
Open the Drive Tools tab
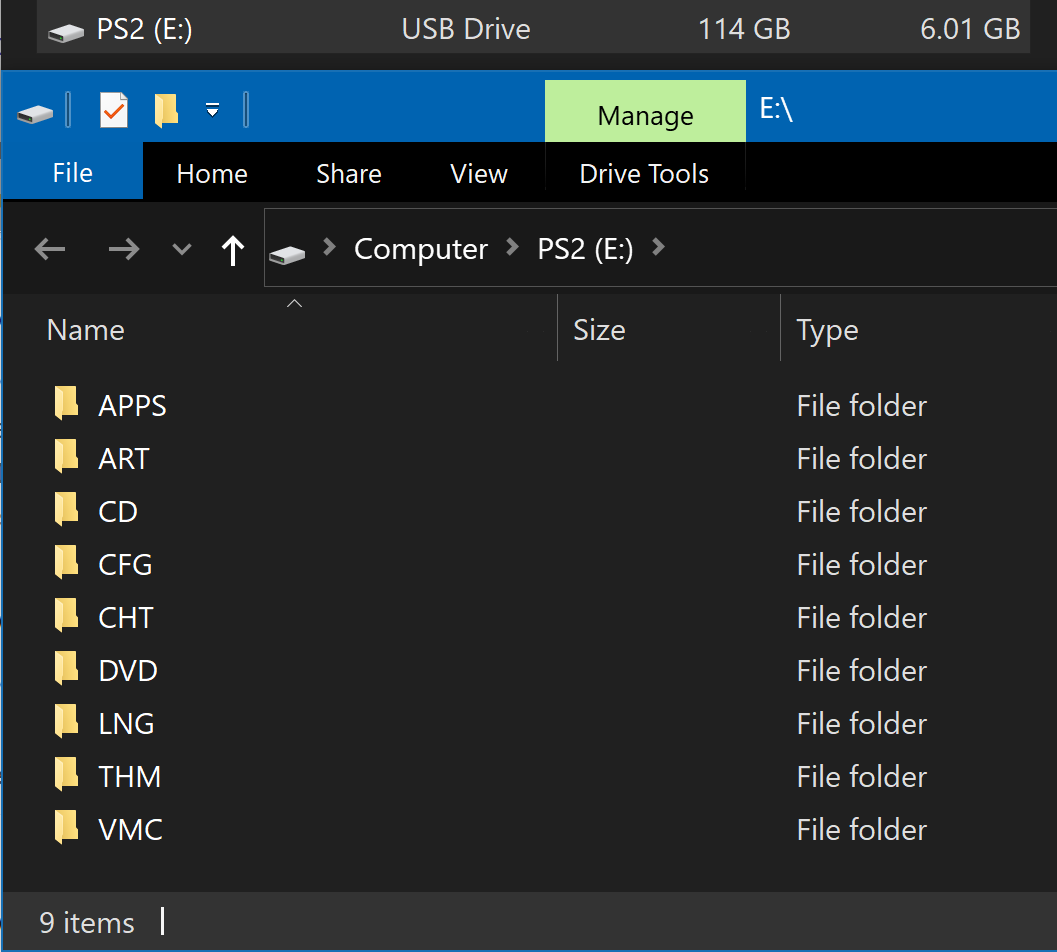[644, 174]
